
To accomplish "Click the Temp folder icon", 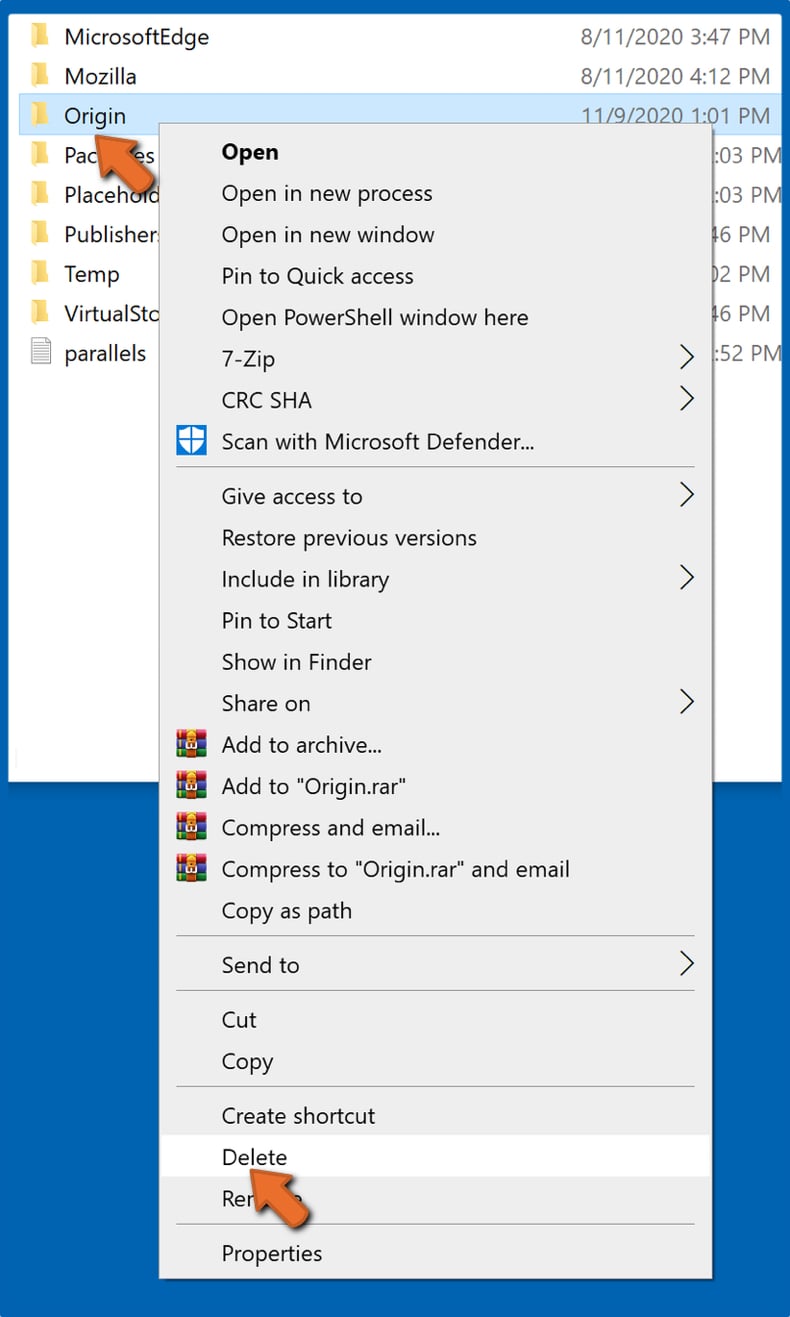I will [40, 273].
